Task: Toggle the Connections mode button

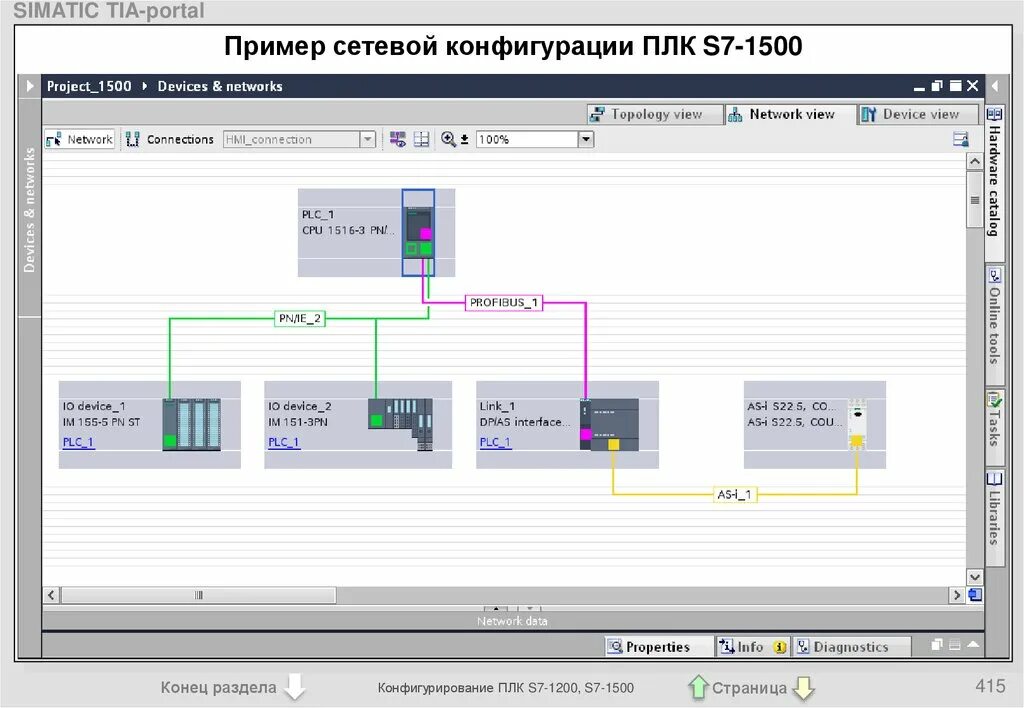Action: point(170,139)
